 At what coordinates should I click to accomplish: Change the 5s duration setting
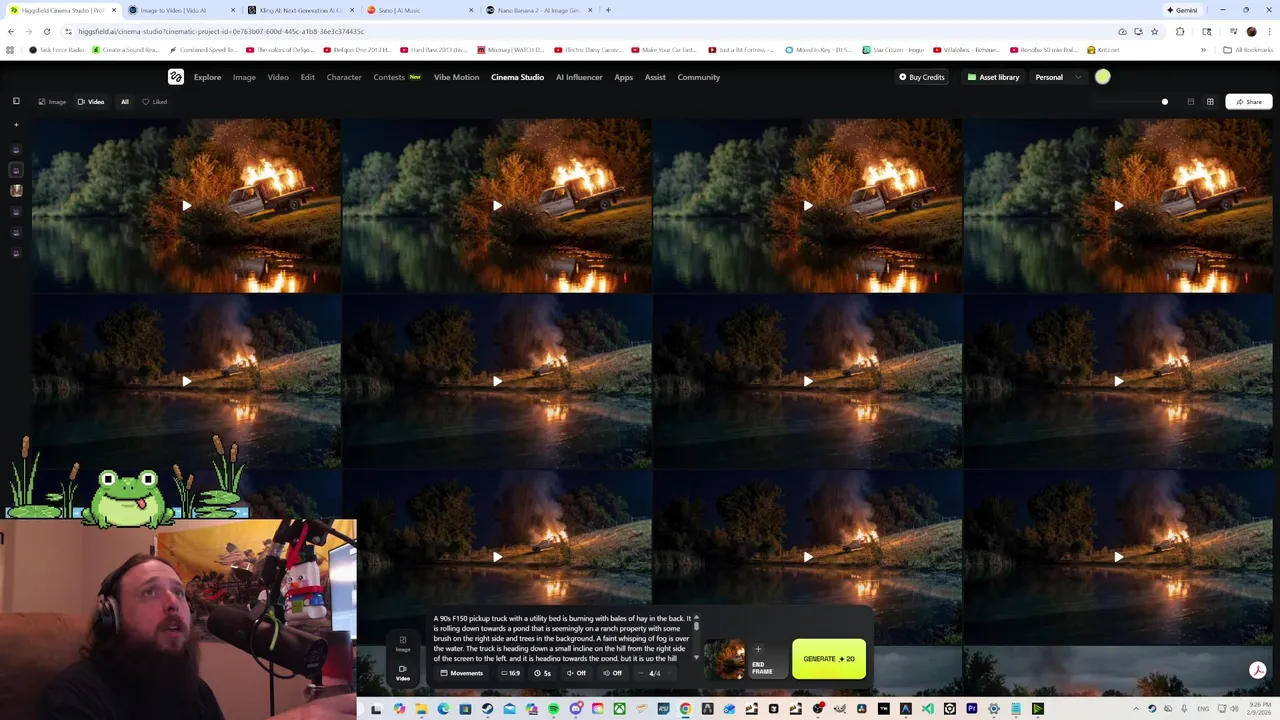(x=542, y=673)
